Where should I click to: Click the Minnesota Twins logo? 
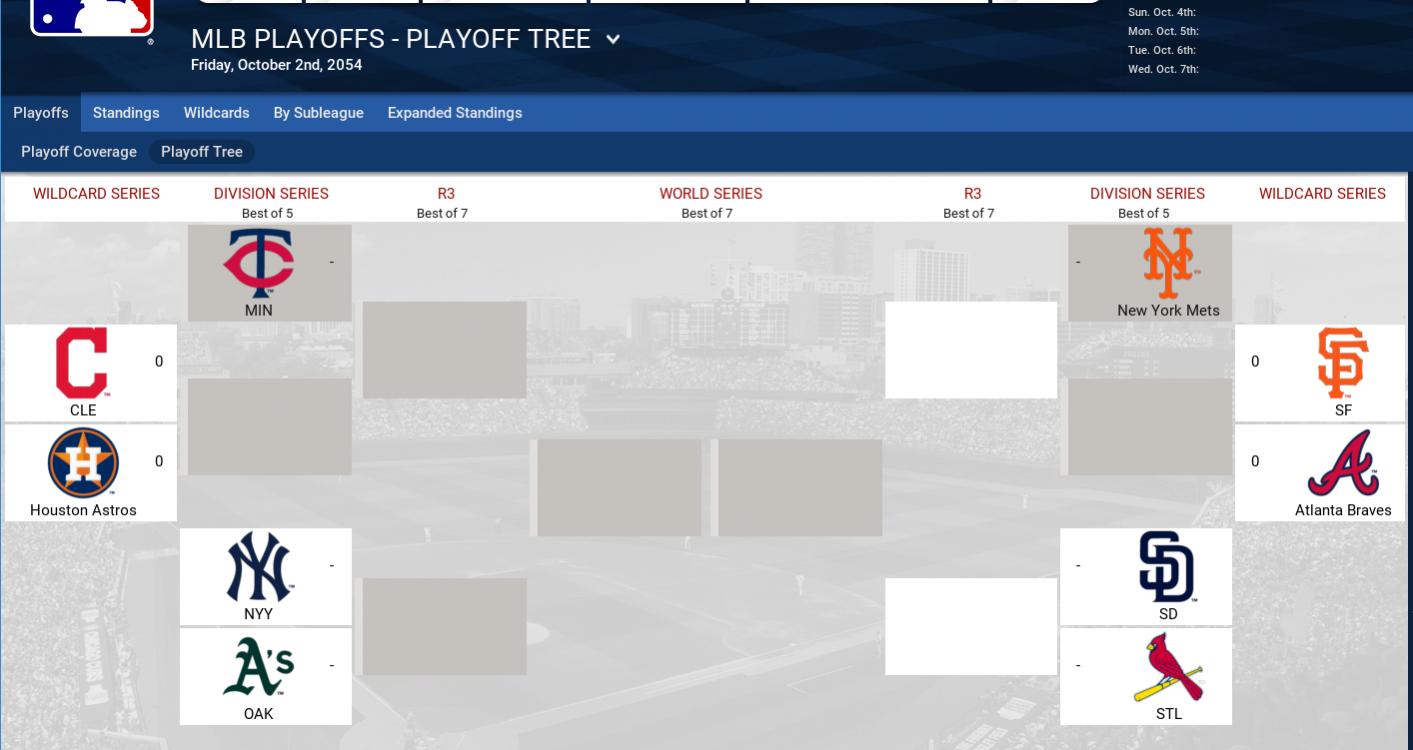tap(258, 263)
